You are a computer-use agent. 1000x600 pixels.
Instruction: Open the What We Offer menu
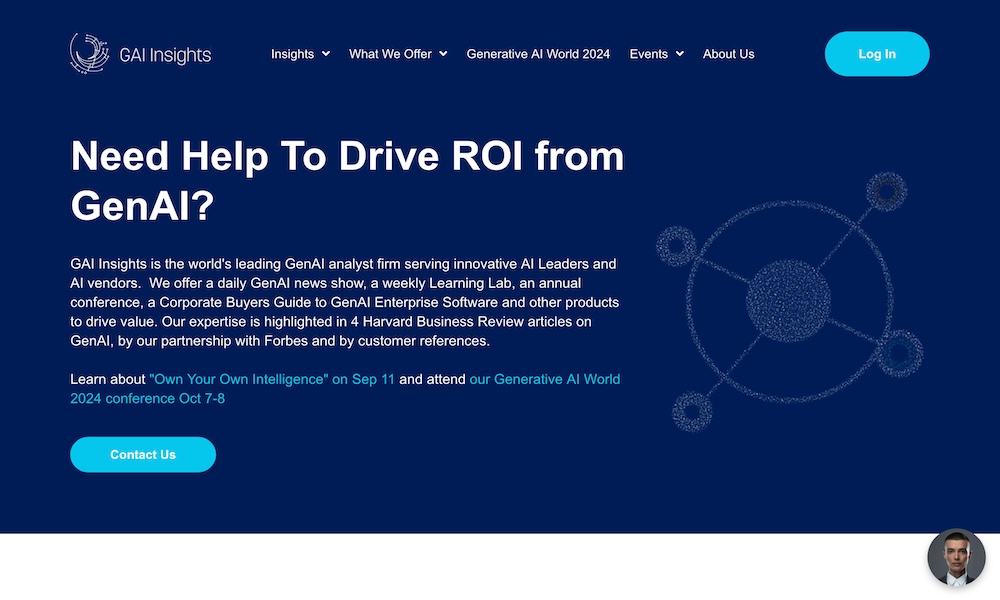(390, 54)
